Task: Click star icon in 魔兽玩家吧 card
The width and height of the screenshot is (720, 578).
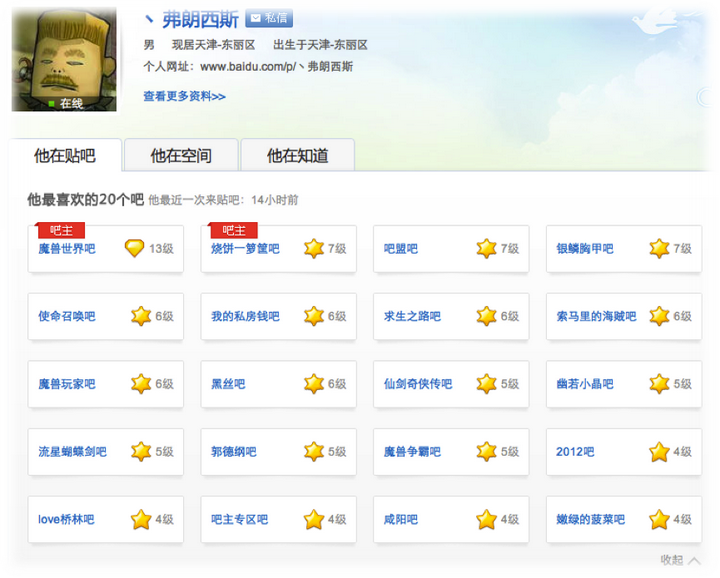Action: [141, 384]
